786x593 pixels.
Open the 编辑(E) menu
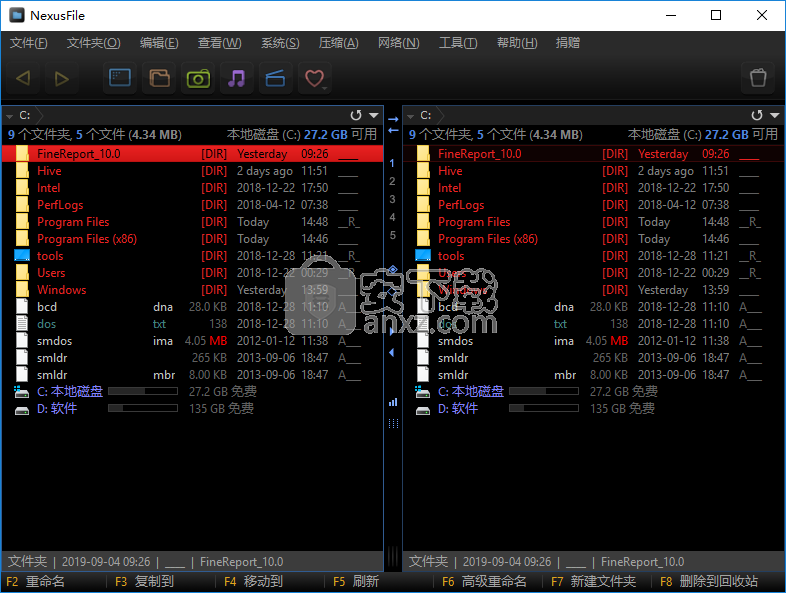click(159, 43)
